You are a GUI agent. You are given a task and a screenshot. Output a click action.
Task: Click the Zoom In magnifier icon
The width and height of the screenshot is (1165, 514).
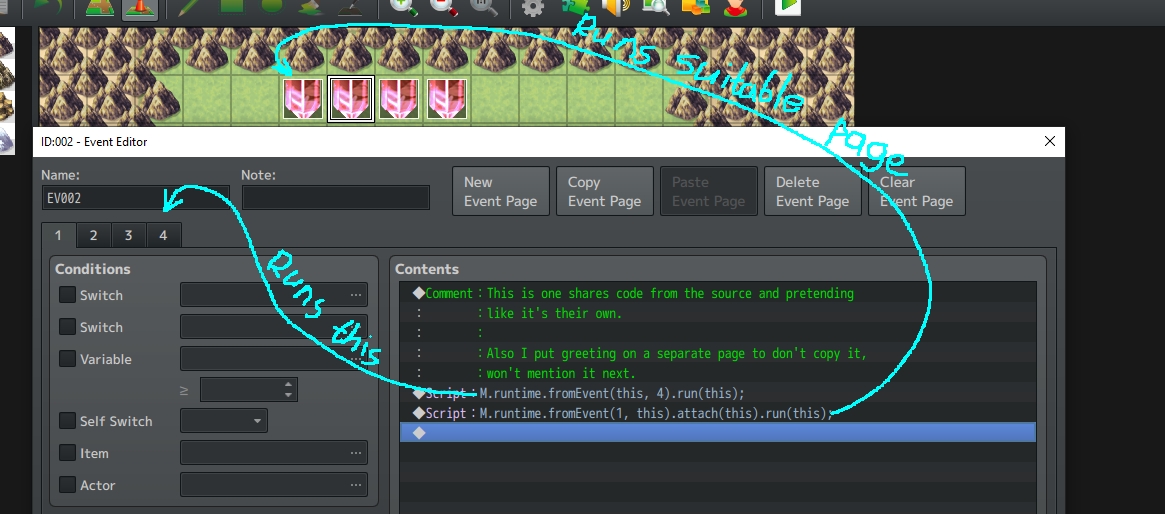pyautogui.click(x=403, y=8)
